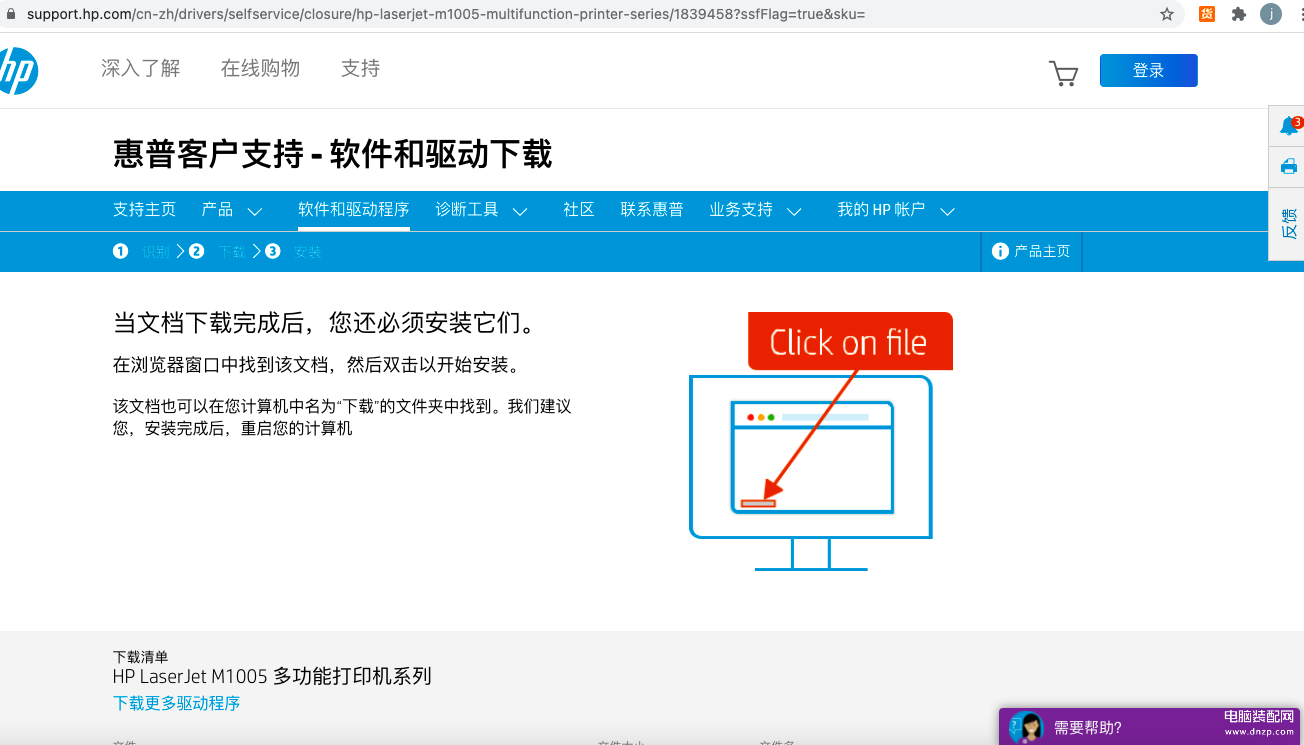Viewport: 1304px width, 745px height.
Task: Click the assistant avatar in help chat
Action: tap(1026, 727)
